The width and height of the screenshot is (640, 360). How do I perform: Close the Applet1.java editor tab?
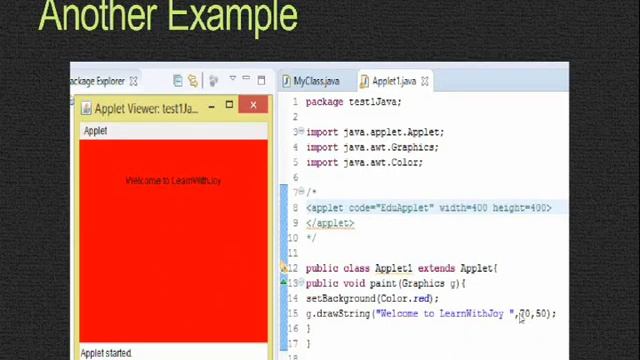[425, 81]
